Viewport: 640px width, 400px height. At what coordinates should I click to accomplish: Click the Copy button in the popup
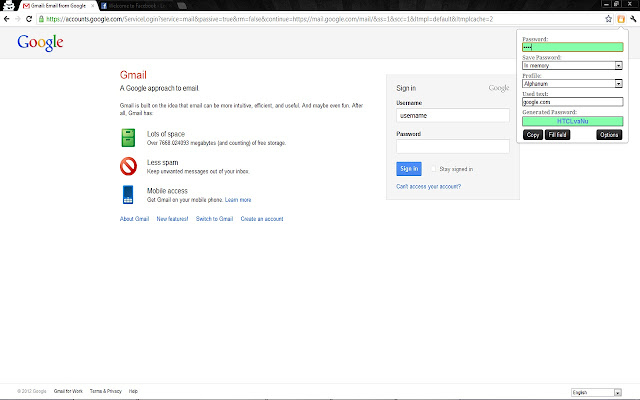click(533, 135)
